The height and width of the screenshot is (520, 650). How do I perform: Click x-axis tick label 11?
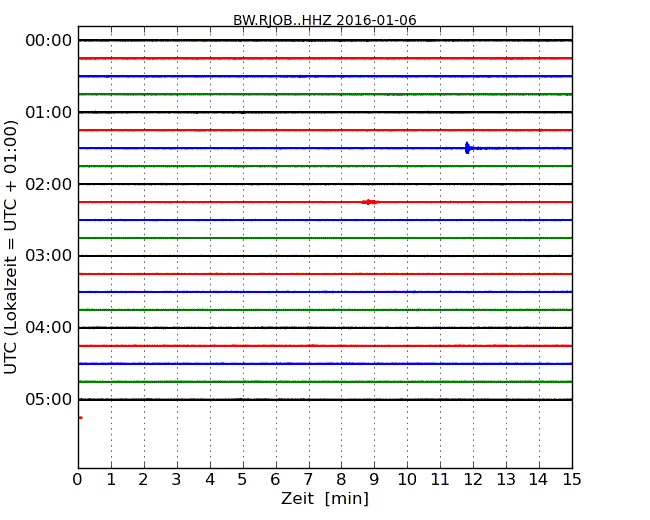[440, 480]
